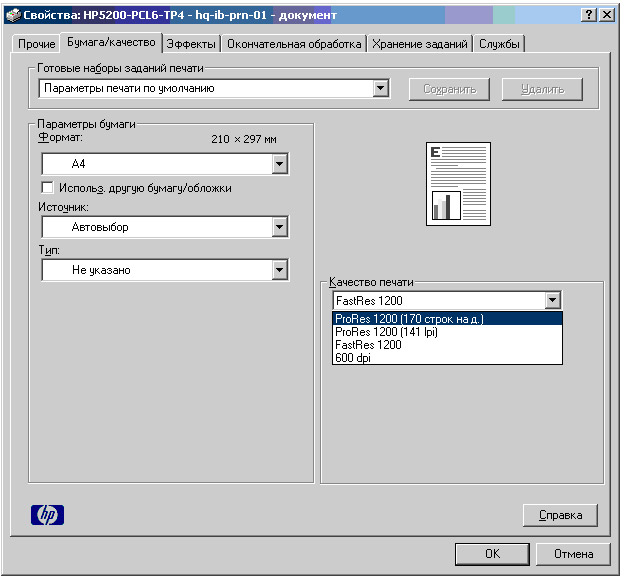This screenshot has height=581, width=626.
Task: Expand the Автовыбор source dropdown arrow
Action: (x=279, y=227)
